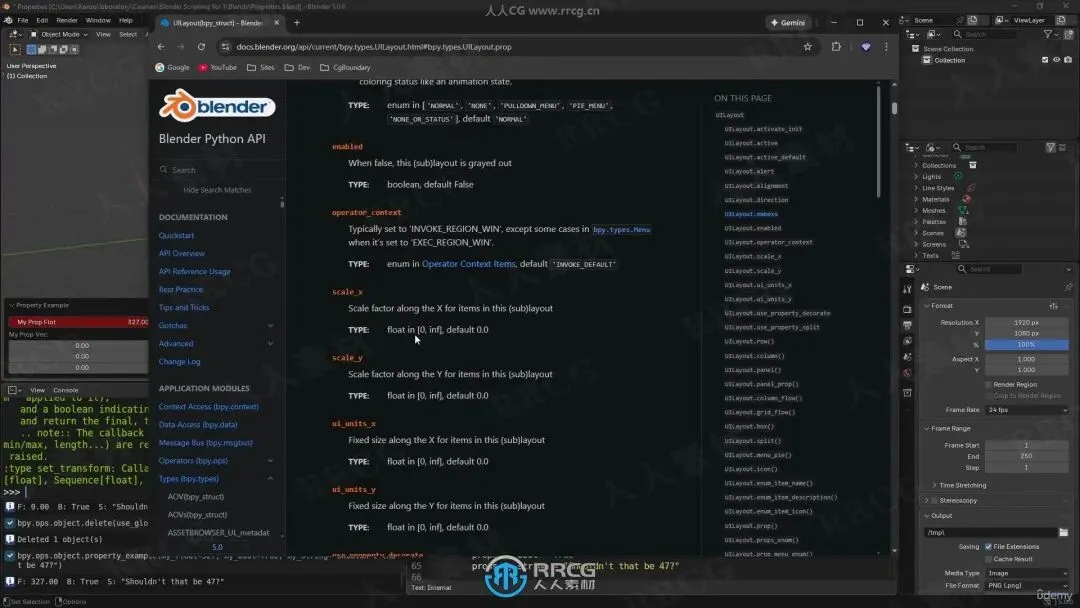Expand the Materials entry in data outliner
Viewport: 1080px width, 608px height.
point(916,199)
